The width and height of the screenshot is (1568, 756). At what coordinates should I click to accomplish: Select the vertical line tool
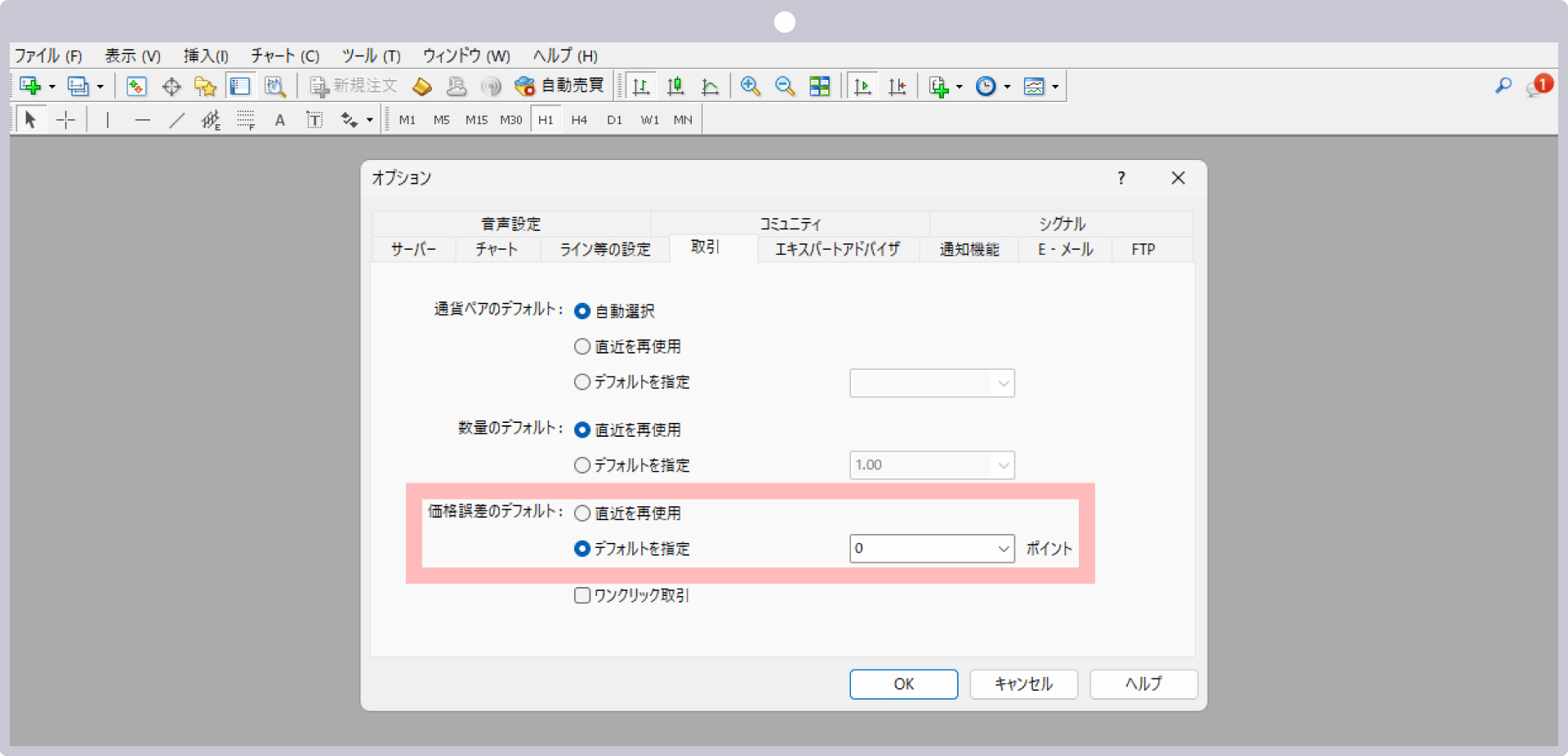click(x=107, y=120)
